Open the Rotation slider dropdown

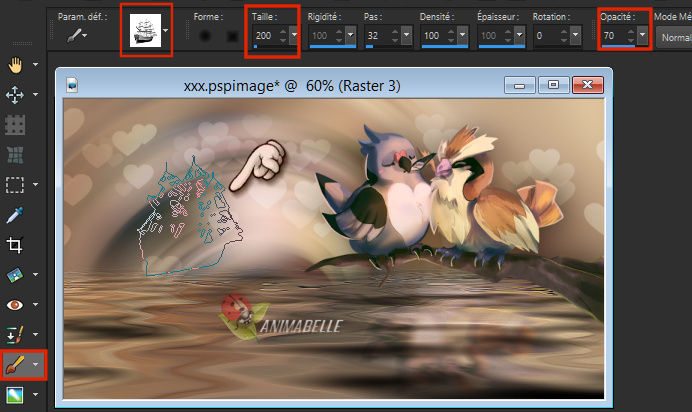(x=575, y=34)
